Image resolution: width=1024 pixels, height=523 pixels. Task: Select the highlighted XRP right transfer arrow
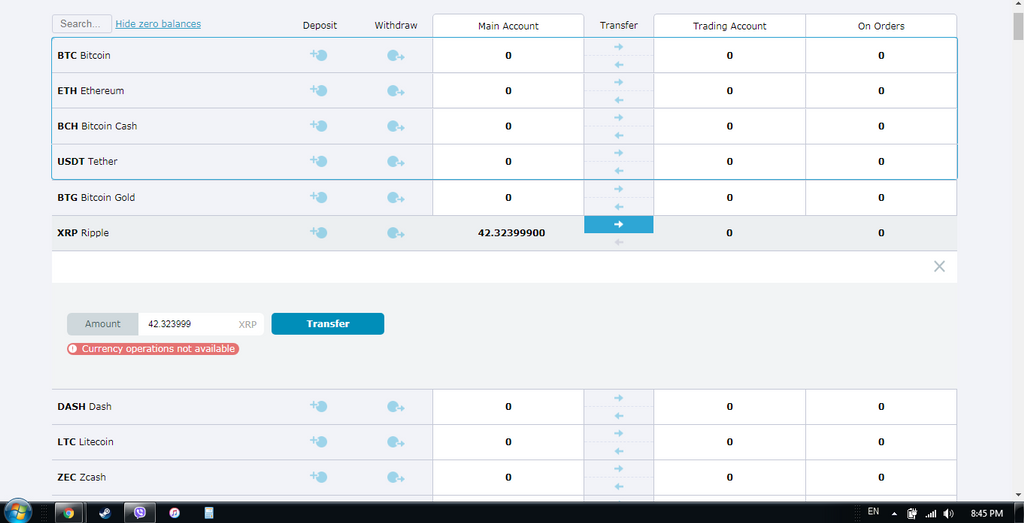coord(618,225)
